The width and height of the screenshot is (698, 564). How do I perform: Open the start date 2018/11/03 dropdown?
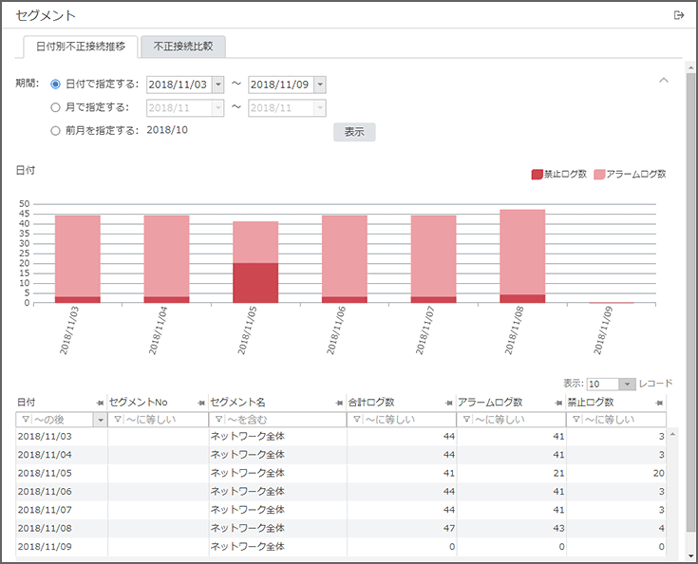218,85
